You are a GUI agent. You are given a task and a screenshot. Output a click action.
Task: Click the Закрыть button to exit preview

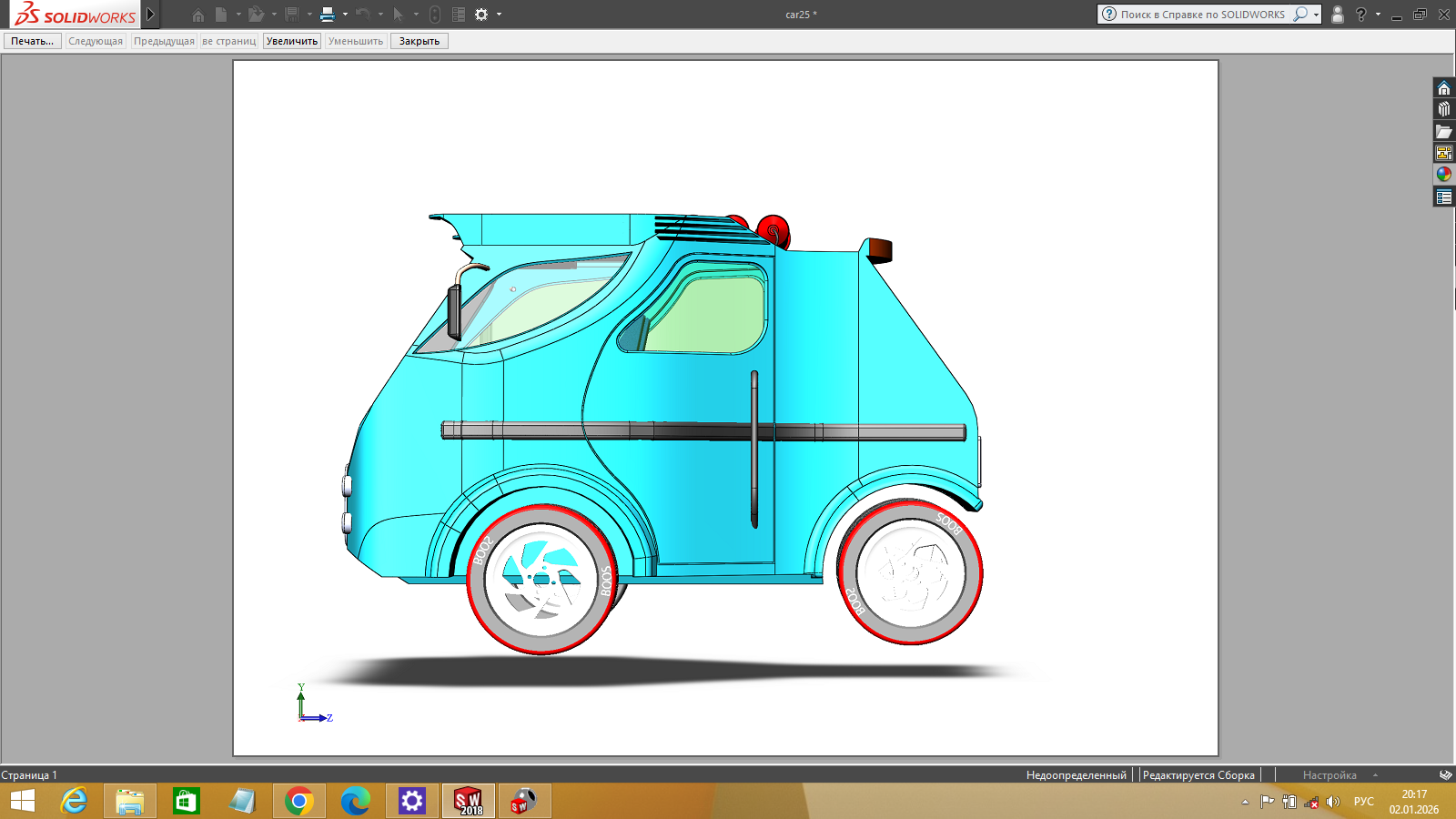(419, 41)
